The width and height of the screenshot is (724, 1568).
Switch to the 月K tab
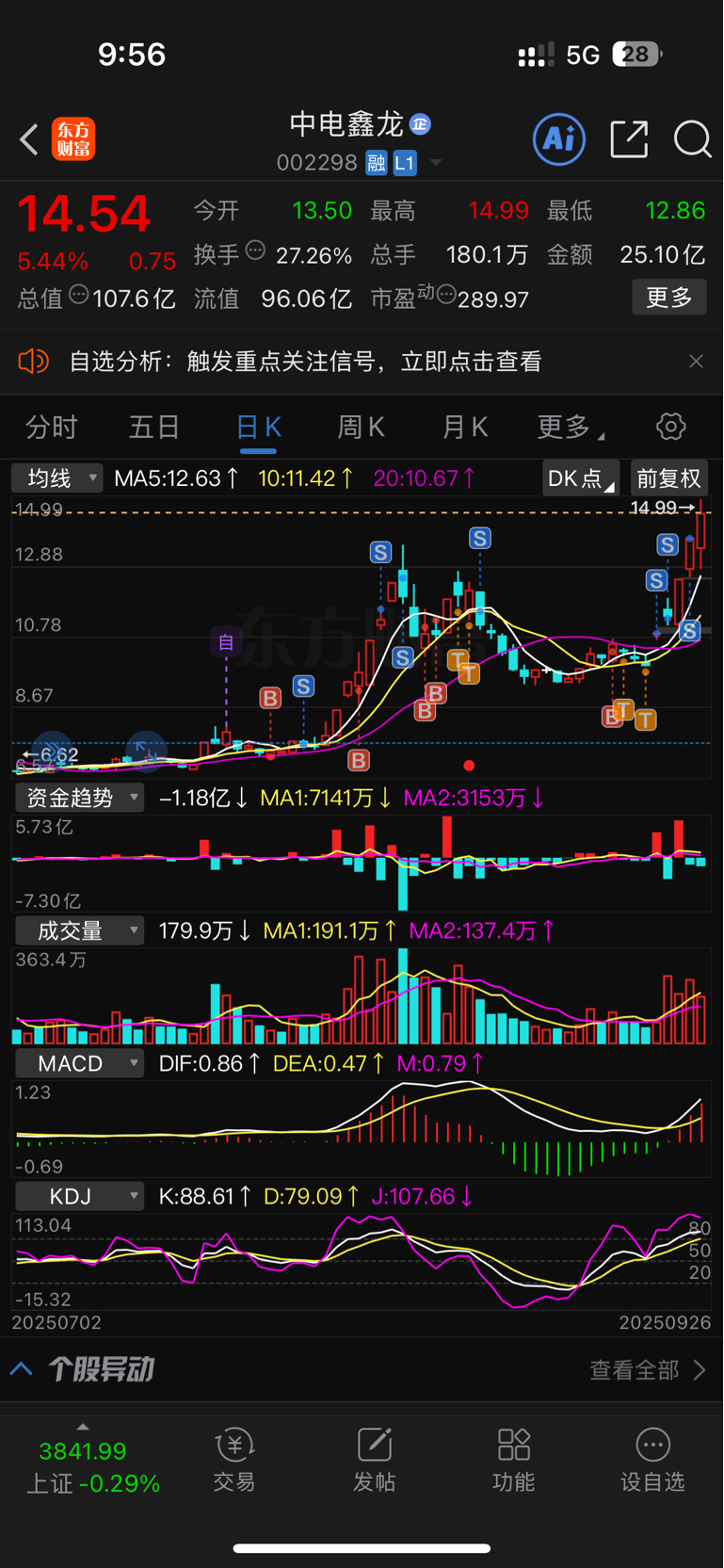465,428
